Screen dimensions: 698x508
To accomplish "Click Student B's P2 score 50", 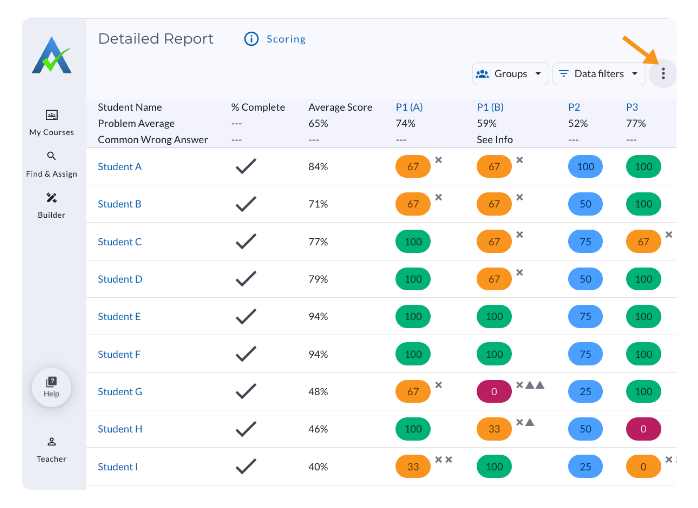I will [x=585, y=204].
